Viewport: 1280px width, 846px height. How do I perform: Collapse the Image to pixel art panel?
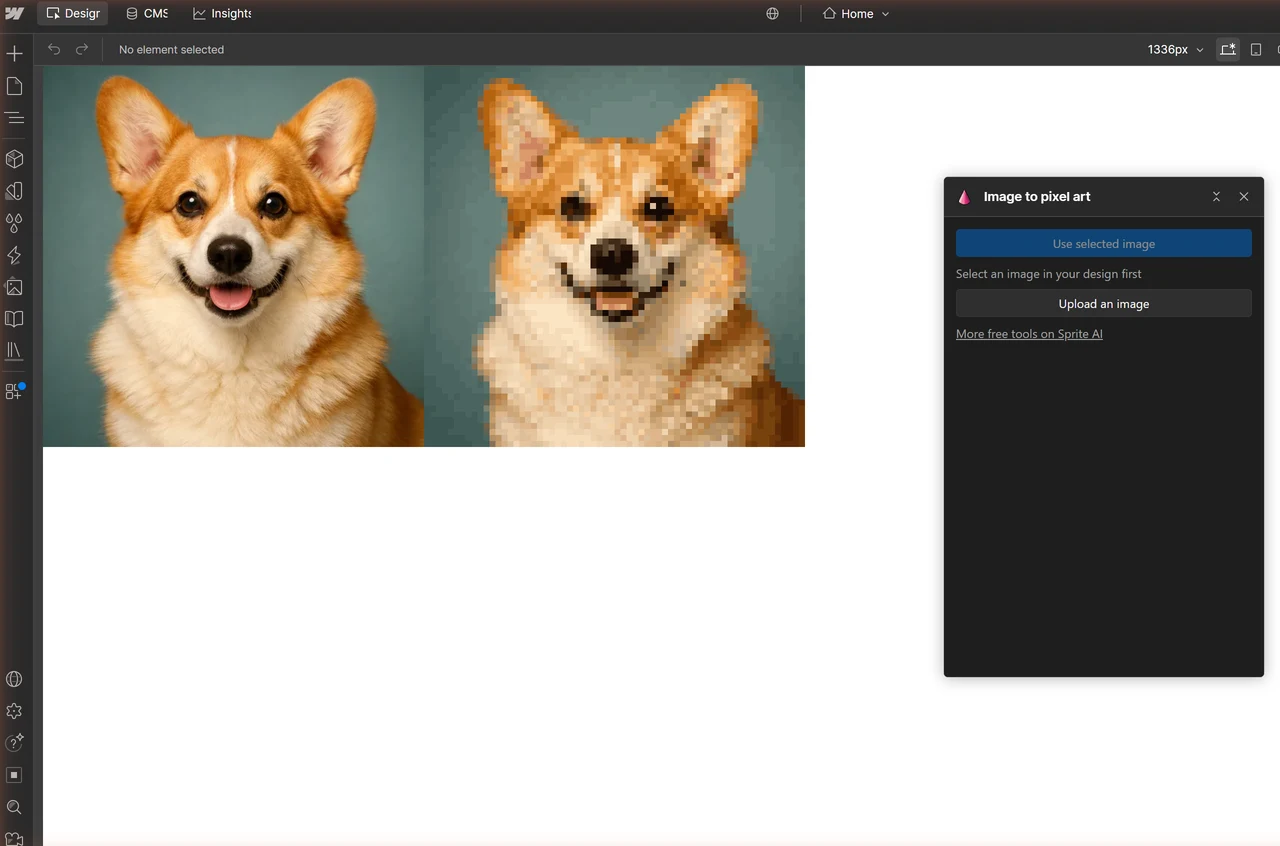[x=1216, y=197]
